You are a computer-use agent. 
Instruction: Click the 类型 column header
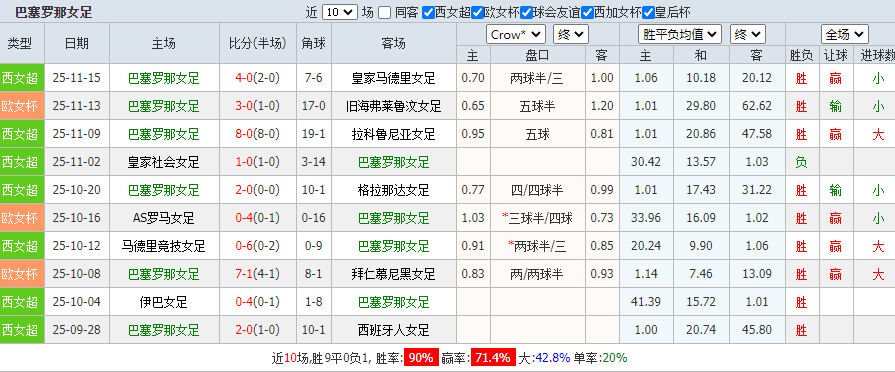coord(19,44)
